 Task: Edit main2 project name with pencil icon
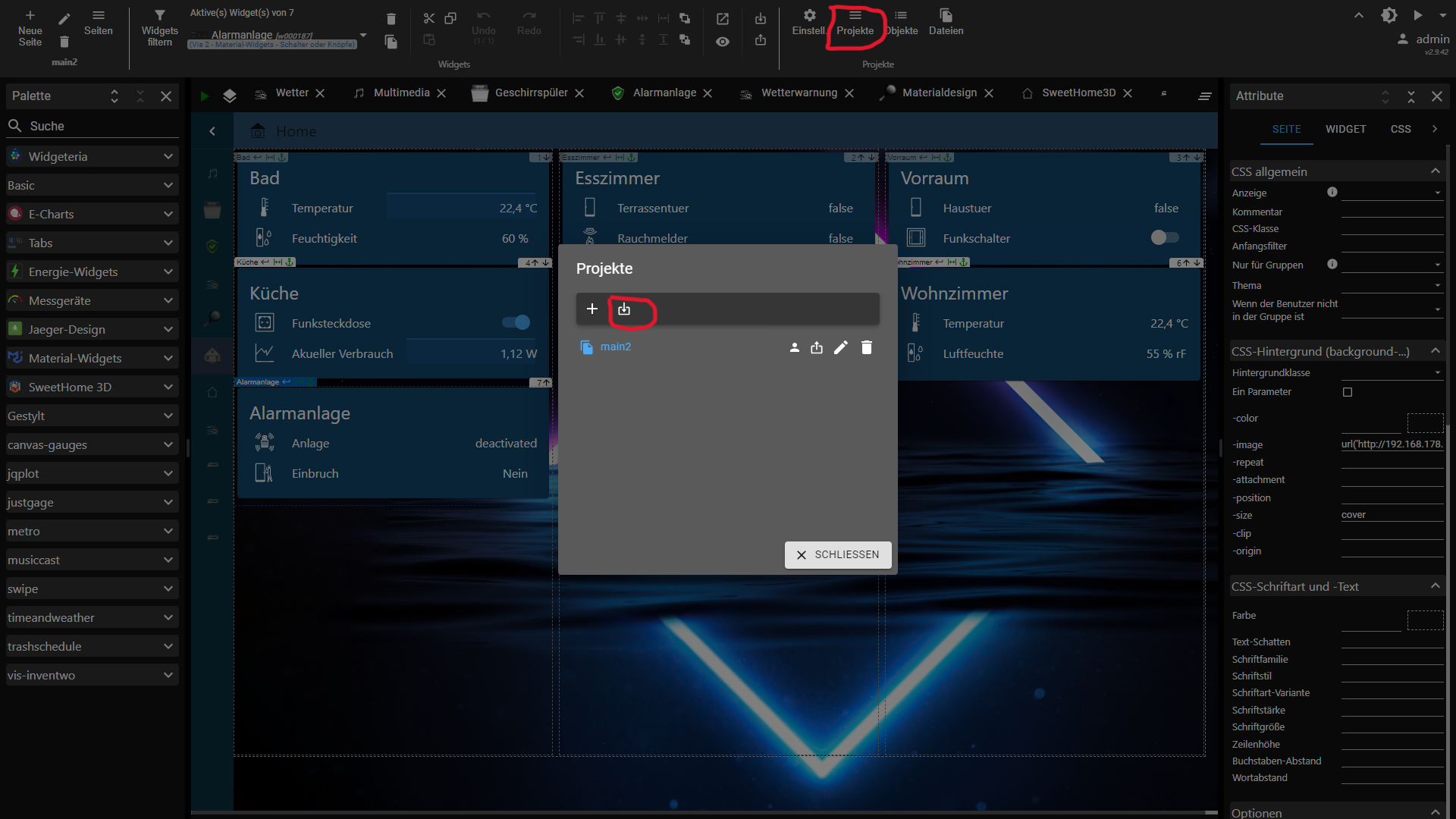(841, 347)
